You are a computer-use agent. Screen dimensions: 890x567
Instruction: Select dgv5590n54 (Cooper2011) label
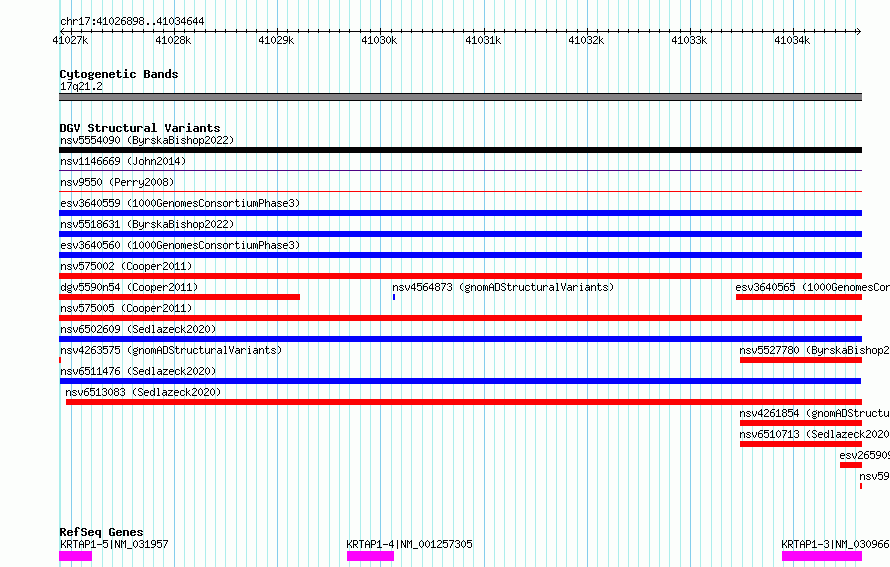(129, 287)
